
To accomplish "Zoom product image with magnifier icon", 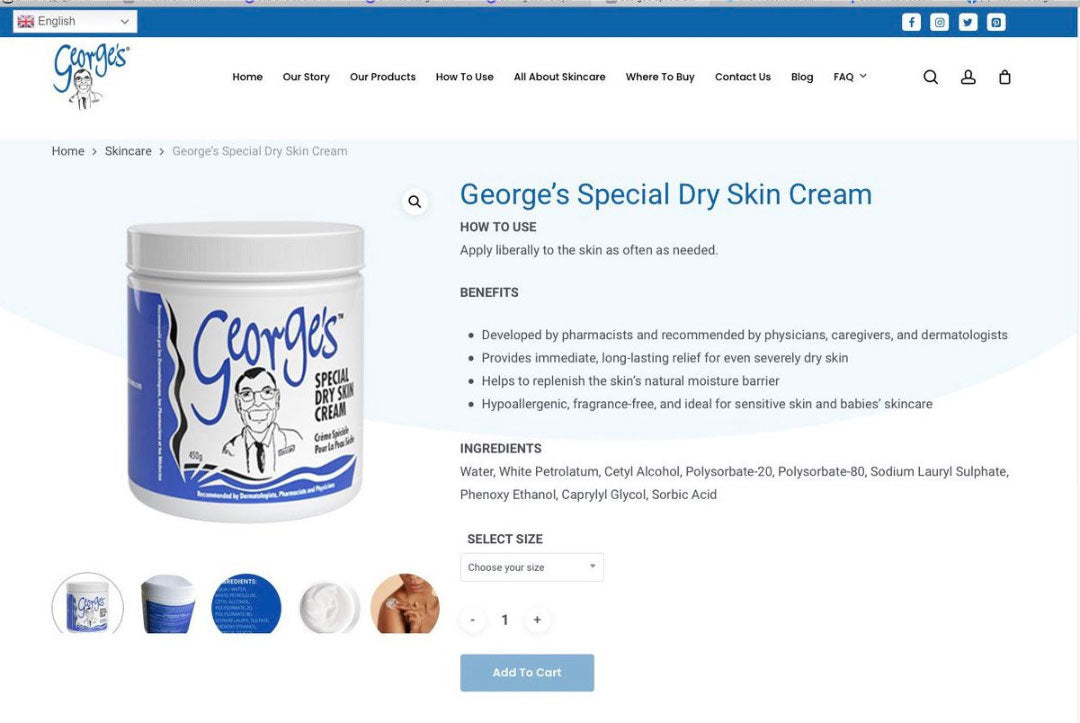I will point(415,202).
